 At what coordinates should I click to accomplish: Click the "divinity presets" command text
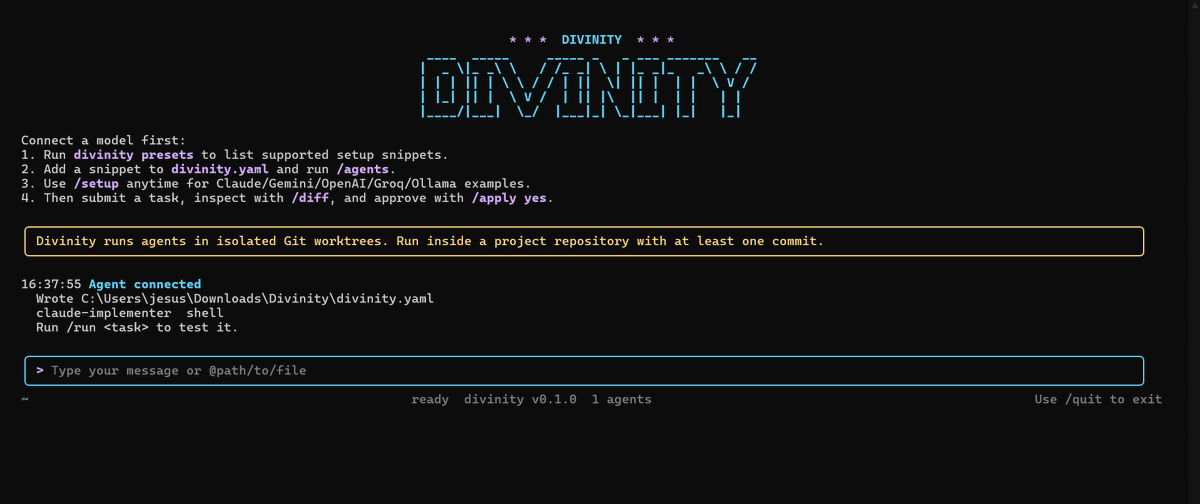[135, 155]
